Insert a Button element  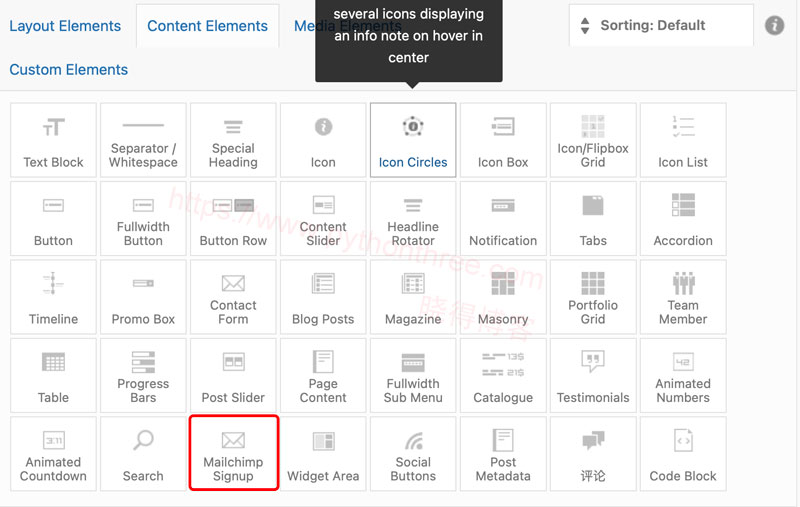tap(53, 218)
